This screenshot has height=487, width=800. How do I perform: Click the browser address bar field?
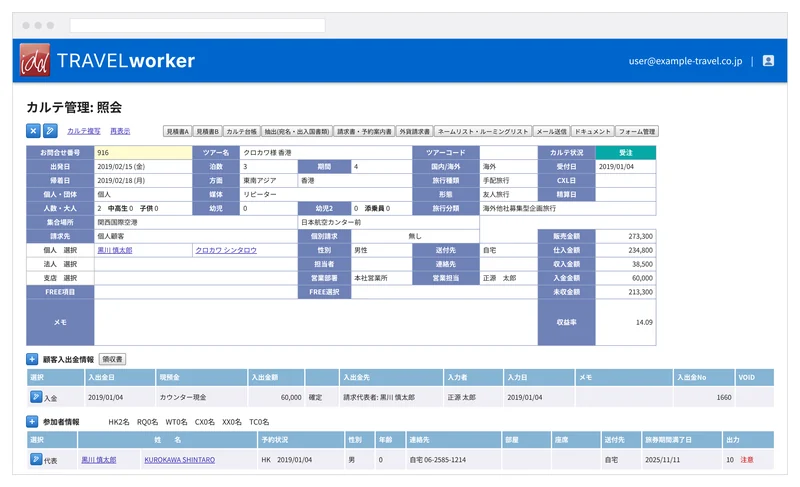click(x=197, y=25)
